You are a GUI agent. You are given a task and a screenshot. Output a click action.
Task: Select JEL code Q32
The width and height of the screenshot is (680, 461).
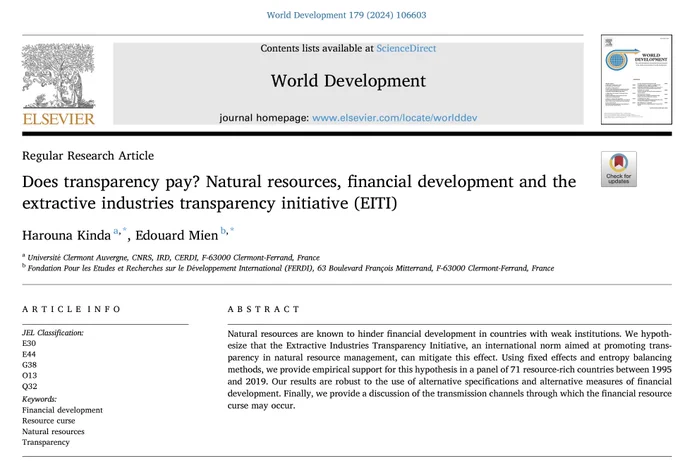point(29,386)
